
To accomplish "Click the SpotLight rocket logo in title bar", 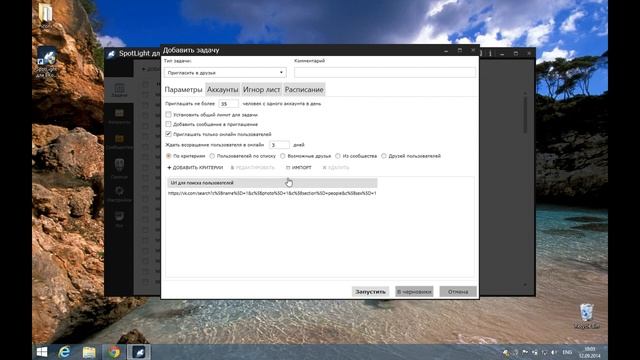I will (111, 53).
